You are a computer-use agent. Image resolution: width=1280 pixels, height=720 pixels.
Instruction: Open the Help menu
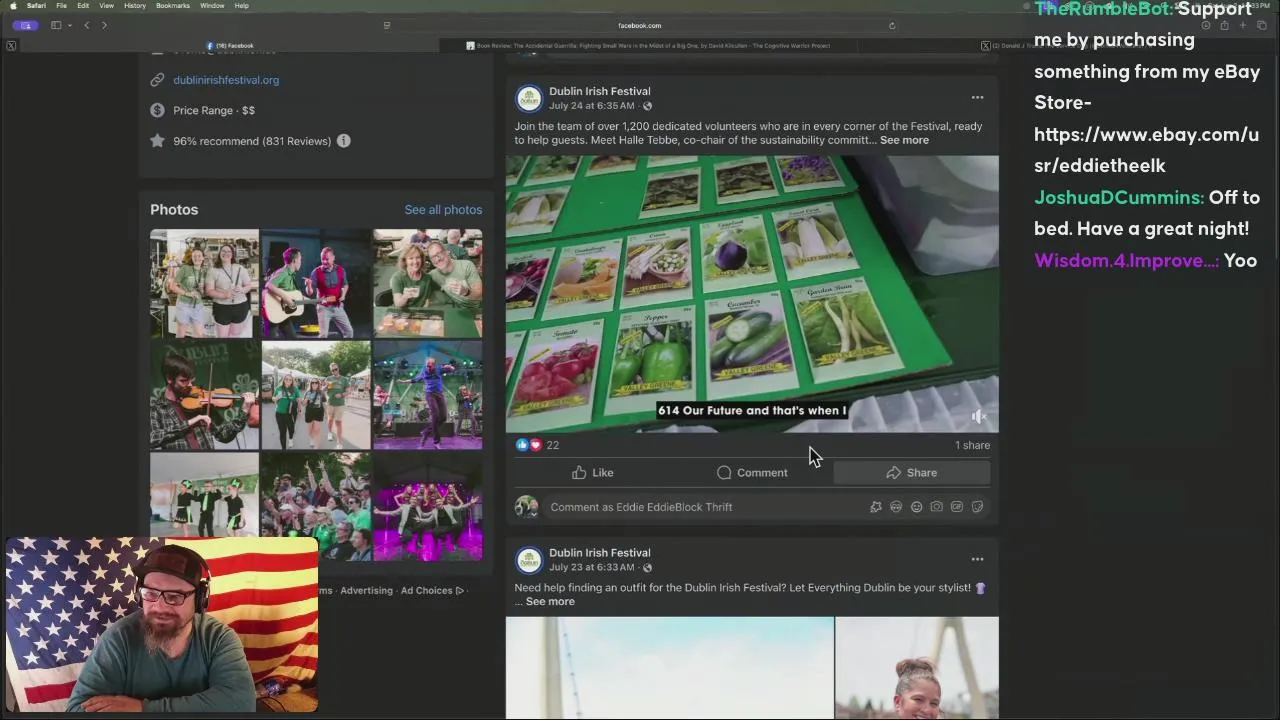[241, 6]
